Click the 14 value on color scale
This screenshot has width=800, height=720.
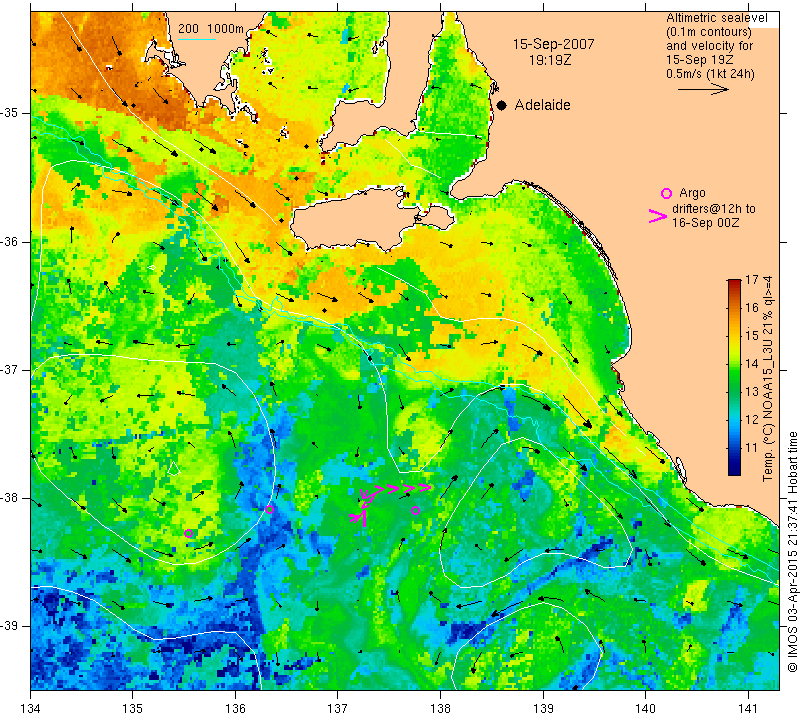(x=752, y=363)
